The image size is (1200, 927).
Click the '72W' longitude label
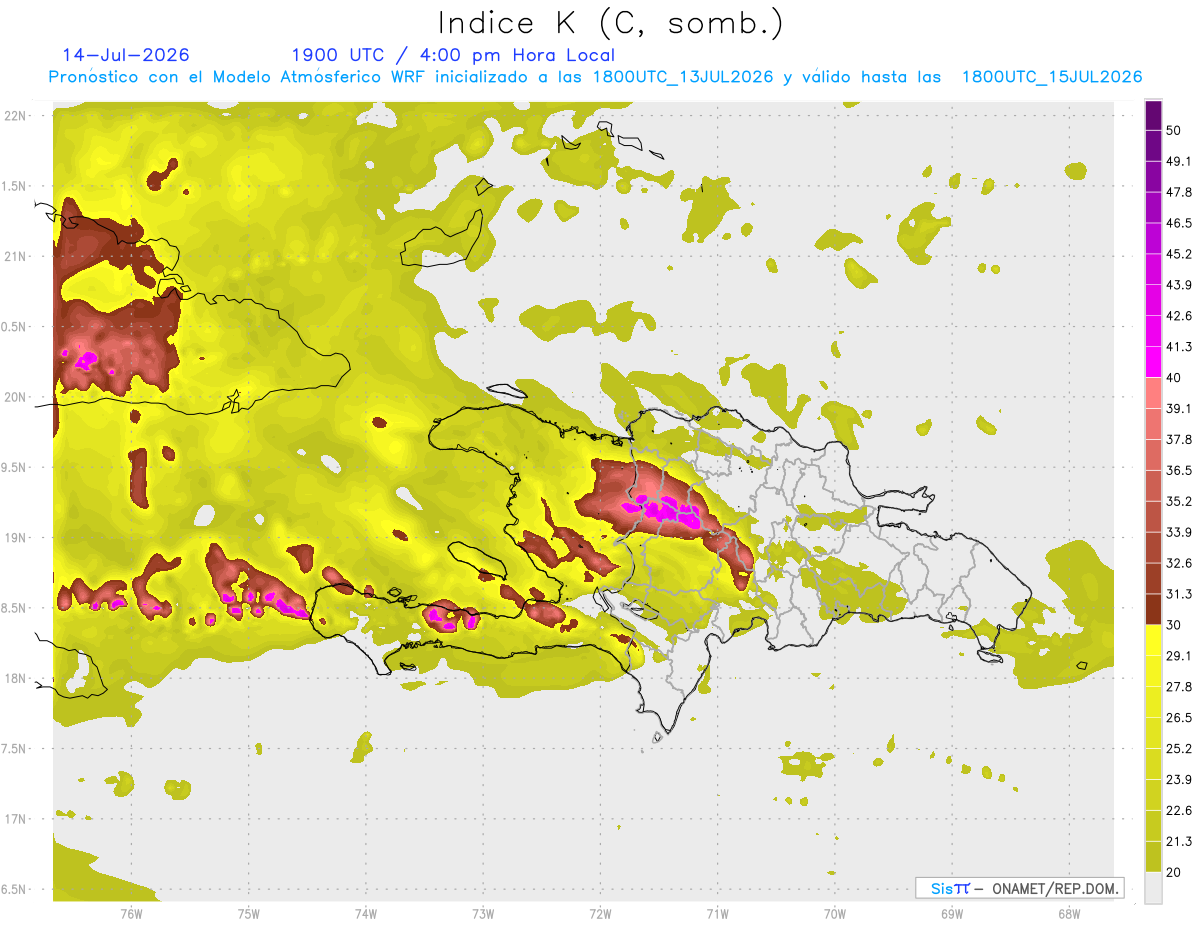click(x=600, y=914)
